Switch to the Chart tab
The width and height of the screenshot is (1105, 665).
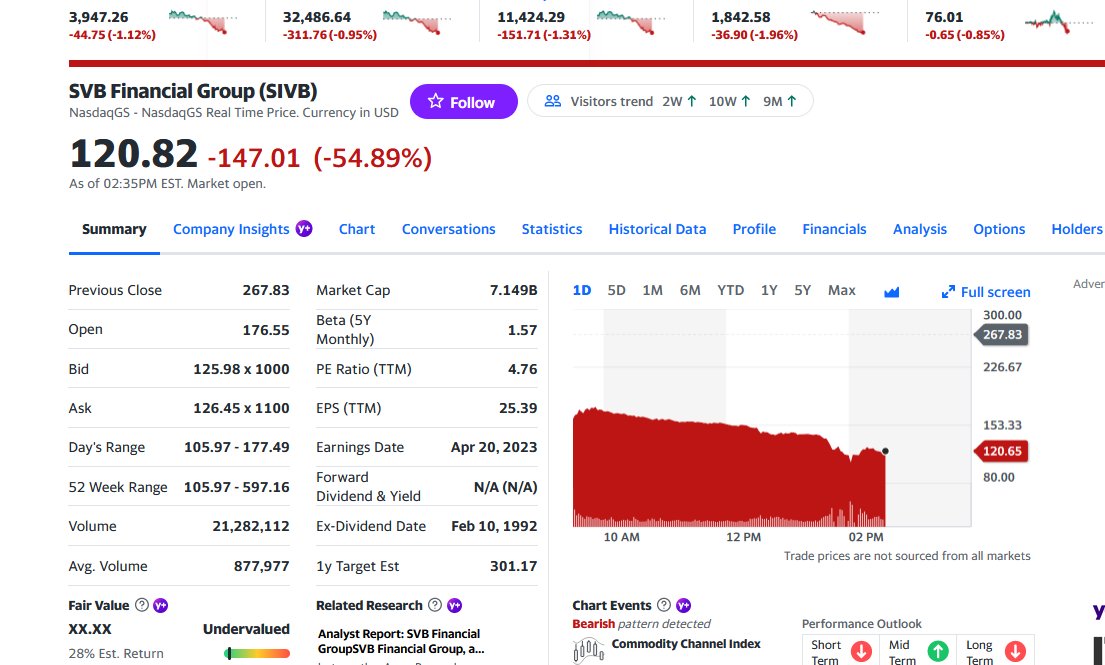coord(357,229)
